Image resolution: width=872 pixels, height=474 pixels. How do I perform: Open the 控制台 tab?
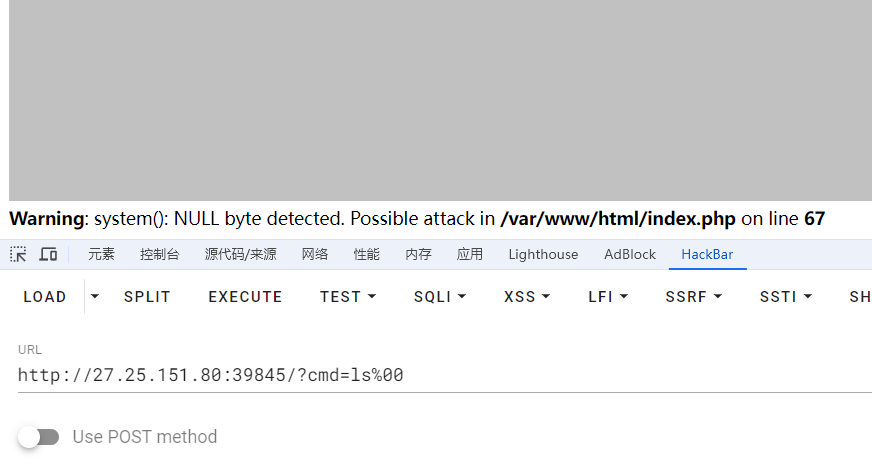(x=160, y=255)
